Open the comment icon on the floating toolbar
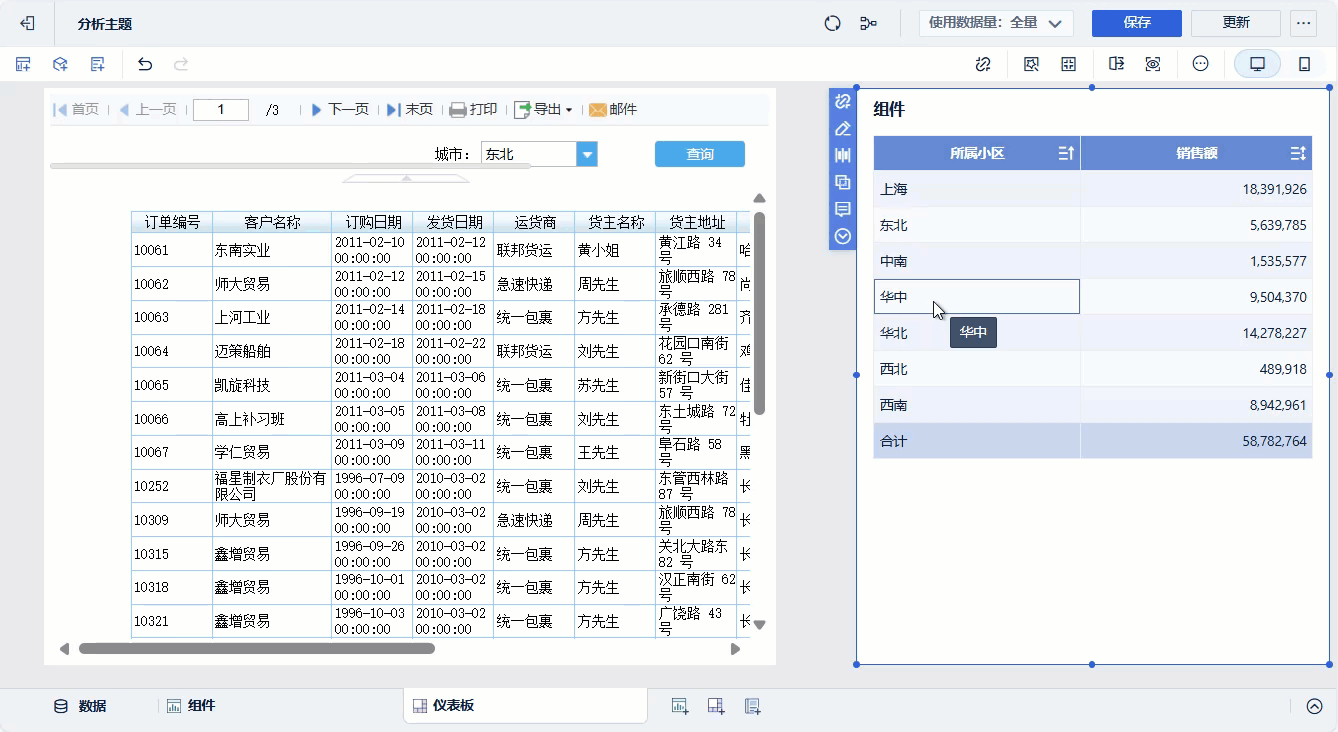 842,209
